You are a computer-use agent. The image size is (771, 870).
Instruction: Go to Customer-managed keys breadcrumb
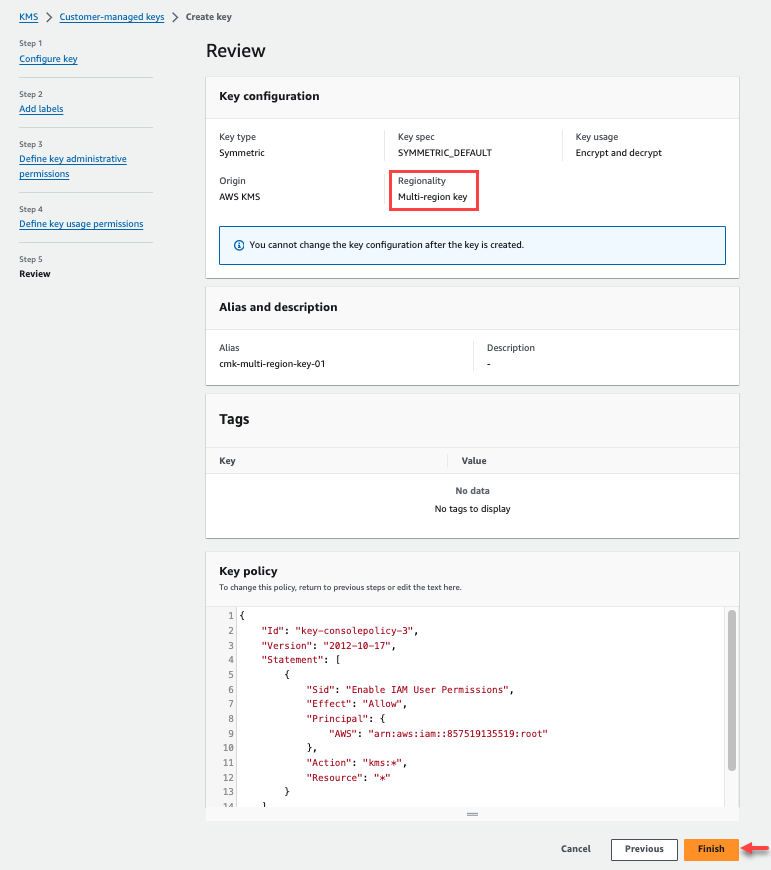[111, 17]
